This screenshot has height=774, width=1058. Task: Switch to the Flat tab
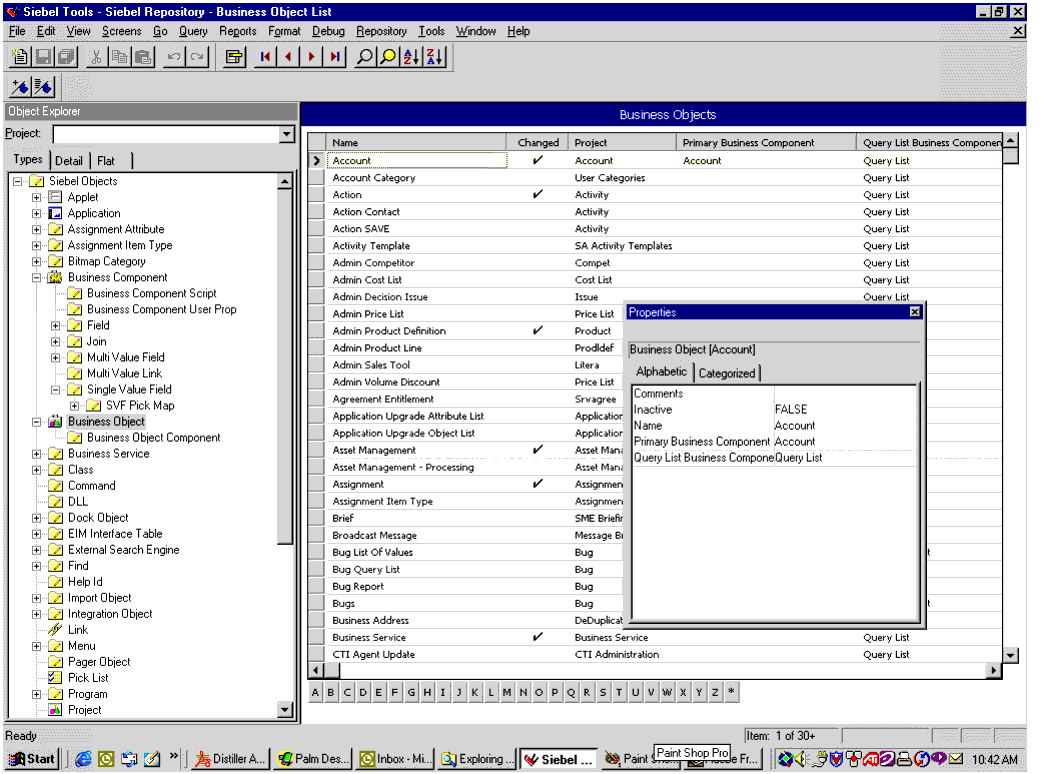click(x=106, y=161)
